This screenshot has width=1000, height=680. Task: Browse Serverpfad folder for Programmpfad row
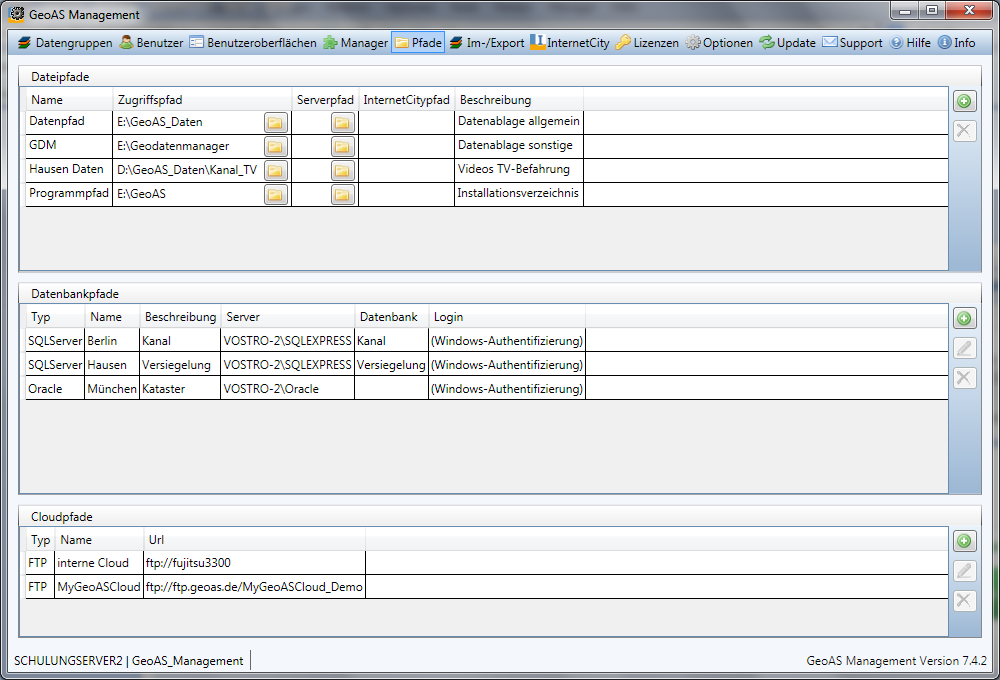tap(343, 194)
